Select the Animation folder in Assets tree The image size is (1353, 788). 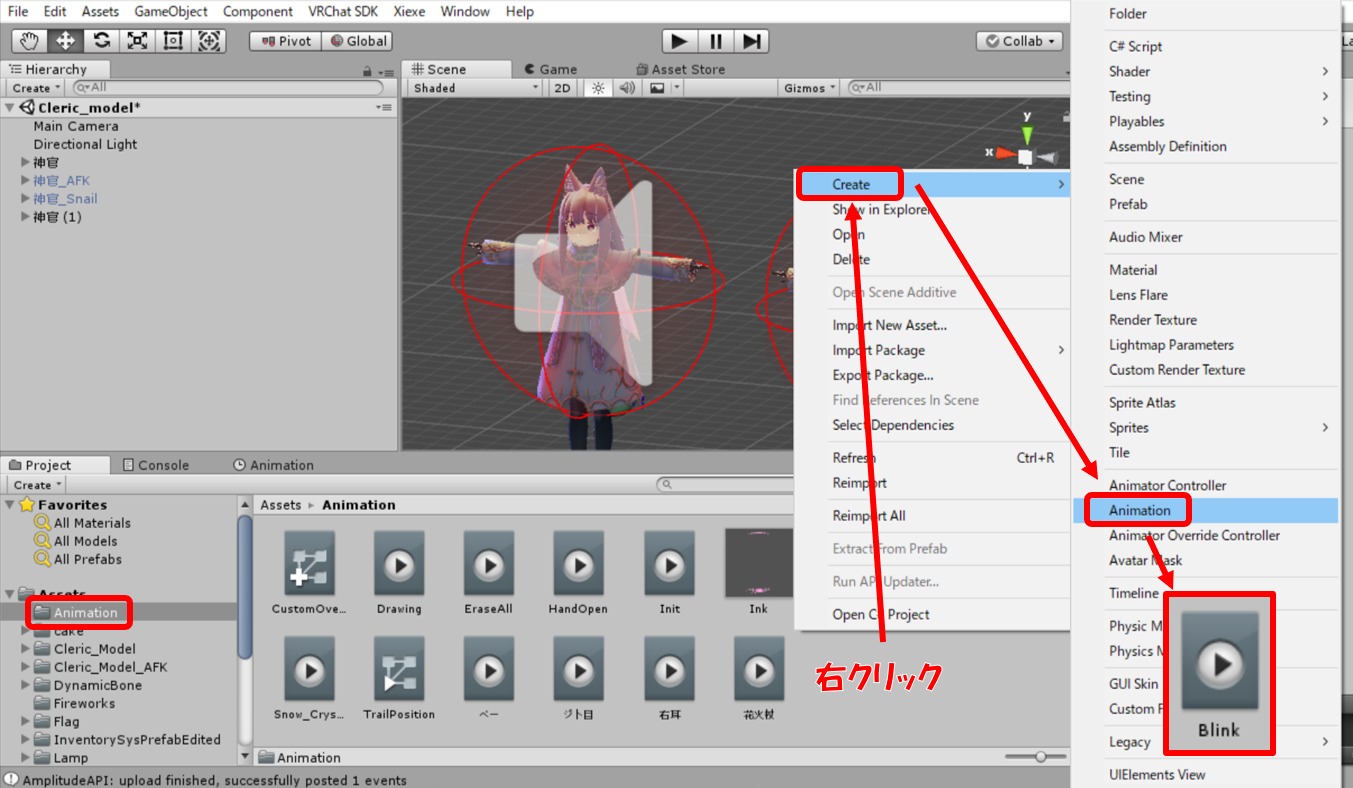pos(85,613)
